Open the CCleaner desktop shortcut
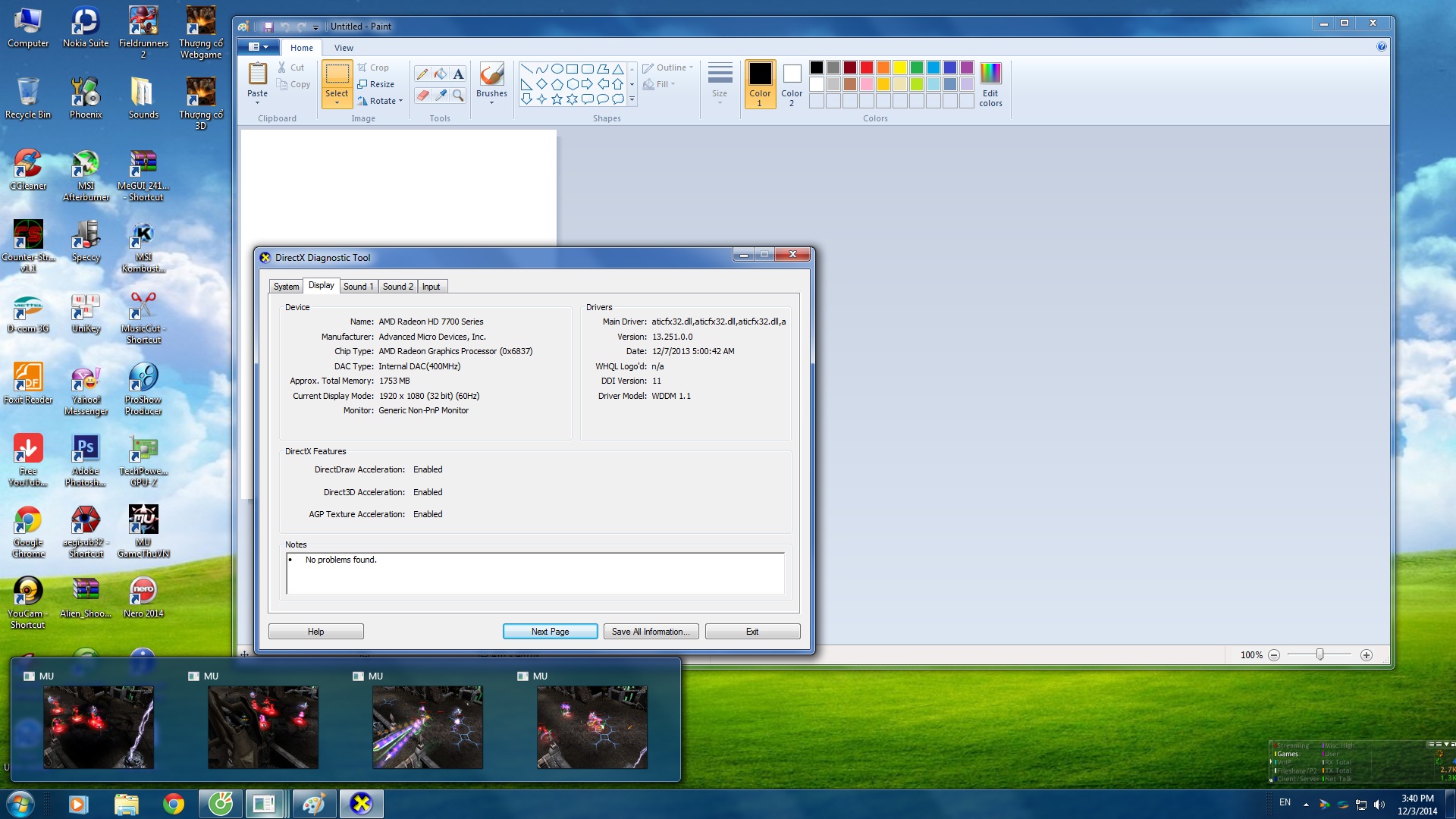The image size is (1456, 819). (x=28, y=169)
